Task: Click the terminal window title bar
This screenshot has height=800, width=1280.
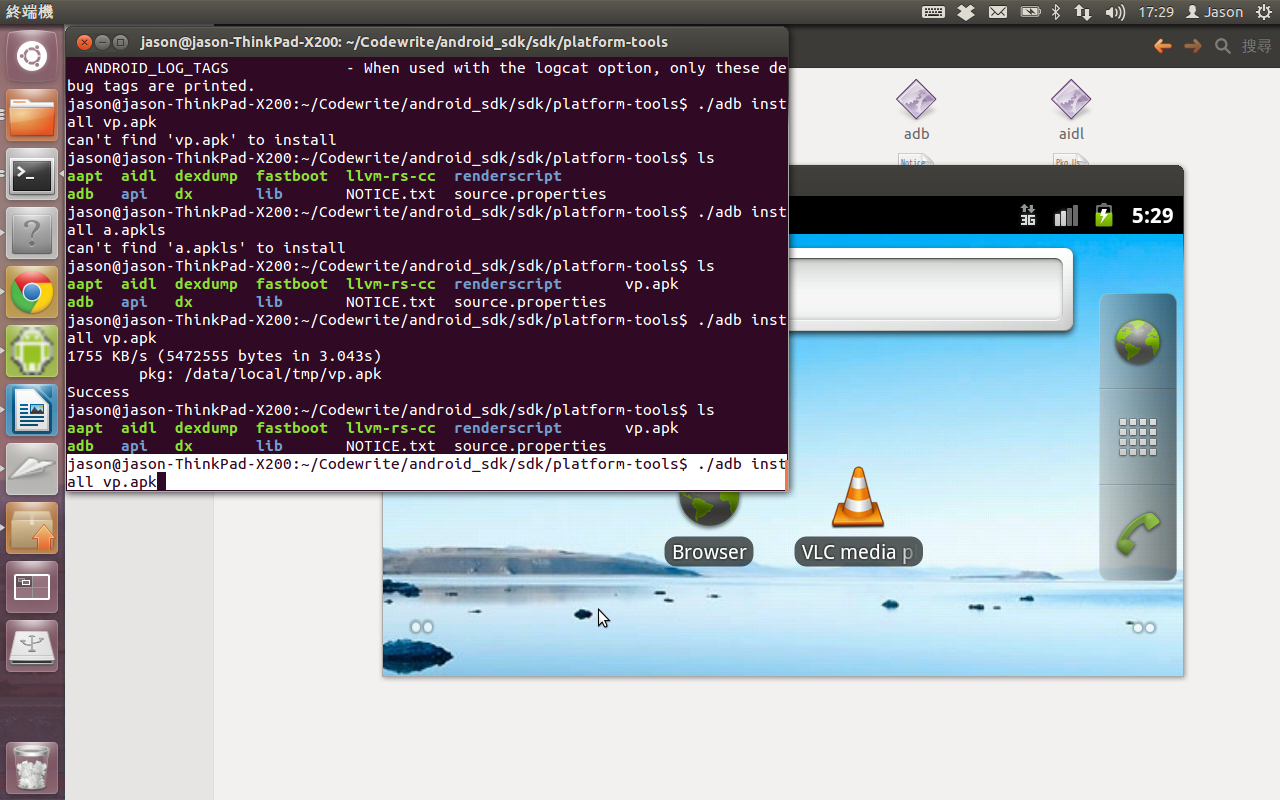Action: pos(427,42)
